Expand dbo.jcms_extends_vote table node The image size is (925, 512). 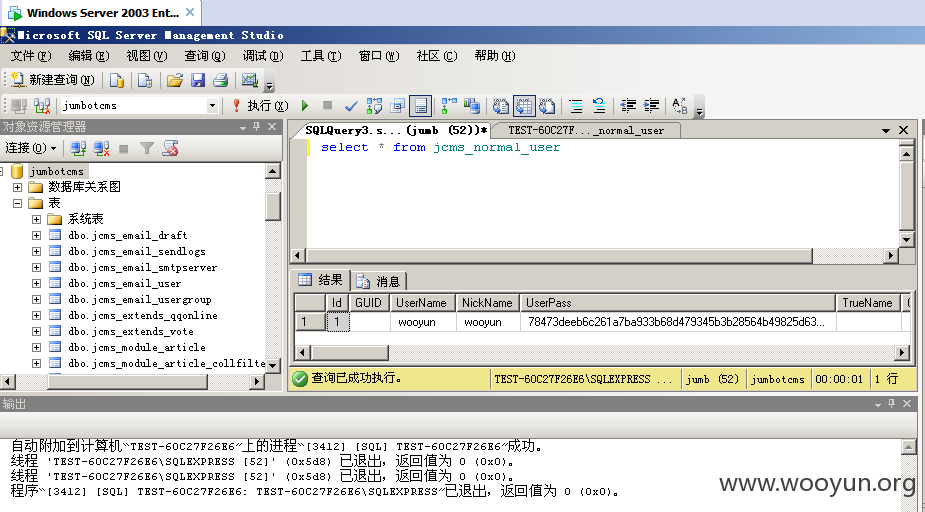coord(37,332)
